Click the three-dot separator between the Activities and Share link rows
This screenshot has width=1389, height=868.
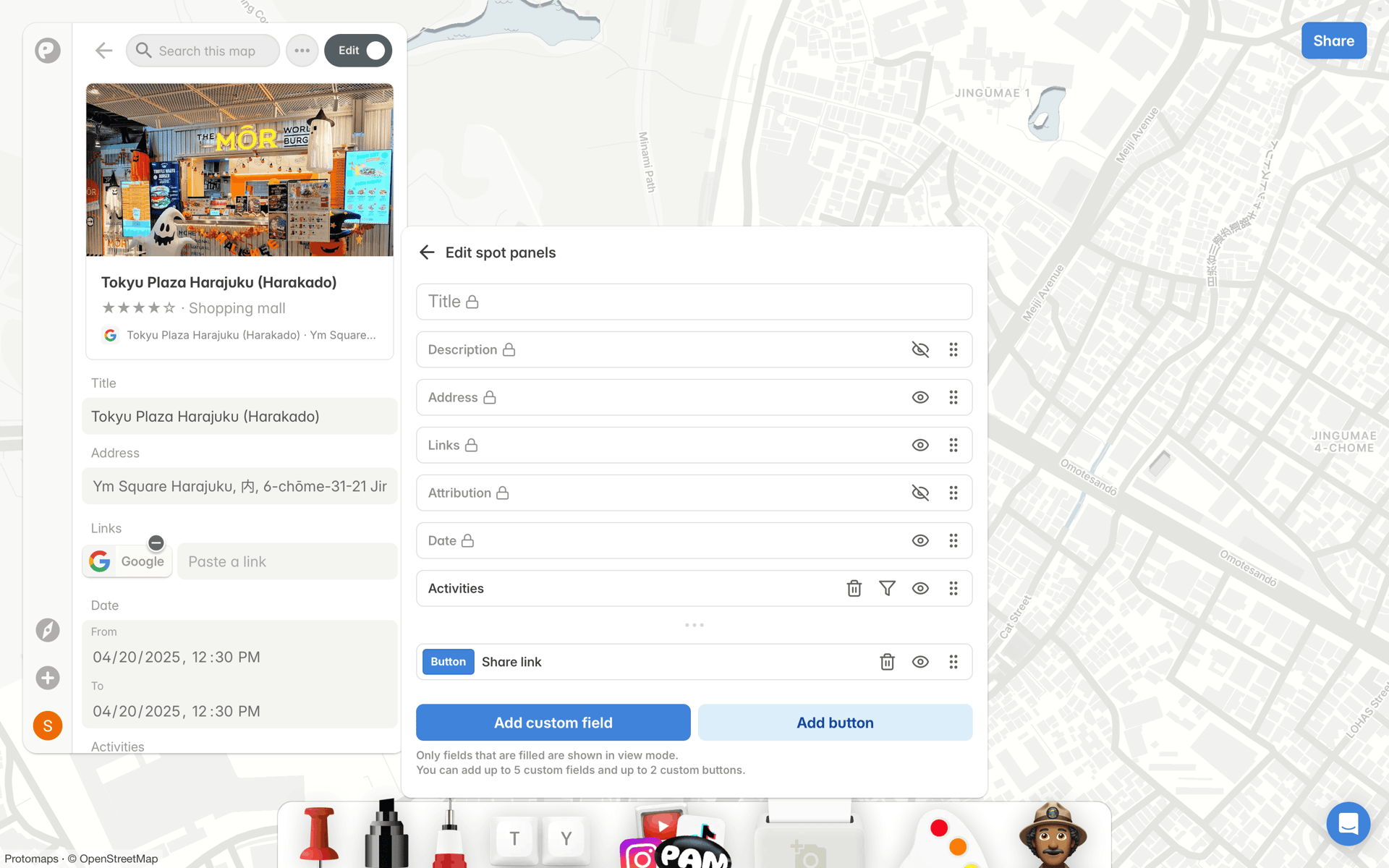pos(694,625)
